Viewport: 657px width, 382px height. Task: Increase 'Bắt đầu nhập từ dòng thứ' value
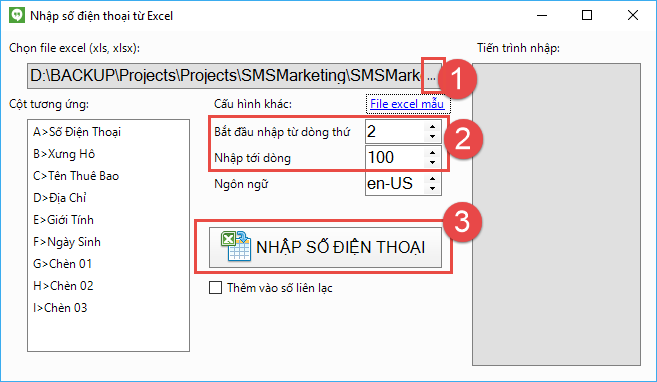[432, 126]
